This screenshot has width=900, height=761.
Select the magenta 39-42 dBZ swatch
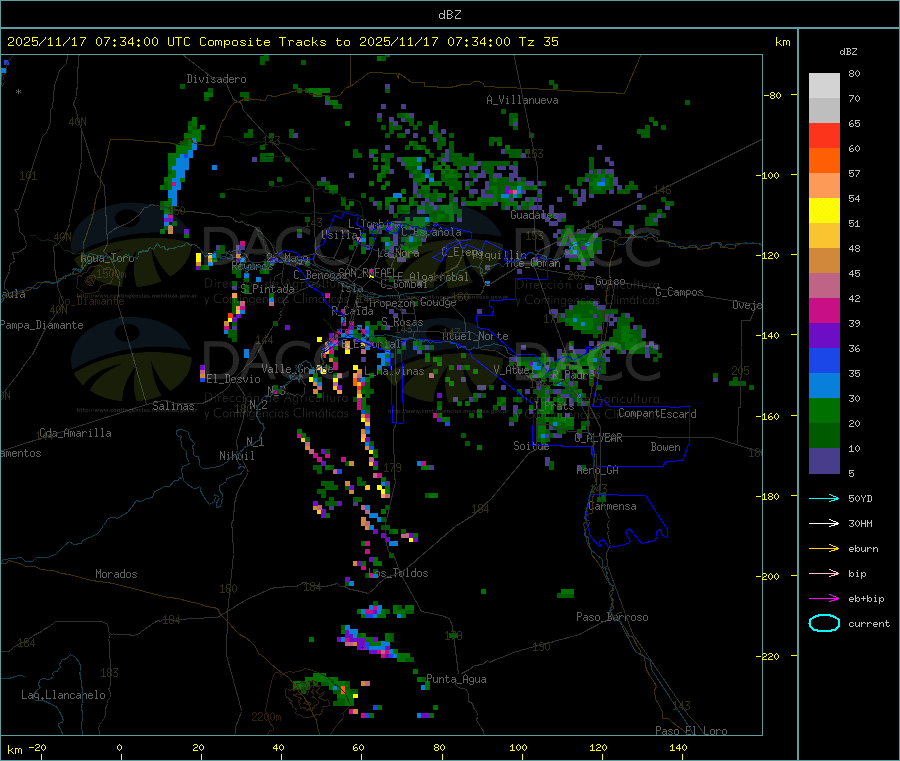click(824, 311)
